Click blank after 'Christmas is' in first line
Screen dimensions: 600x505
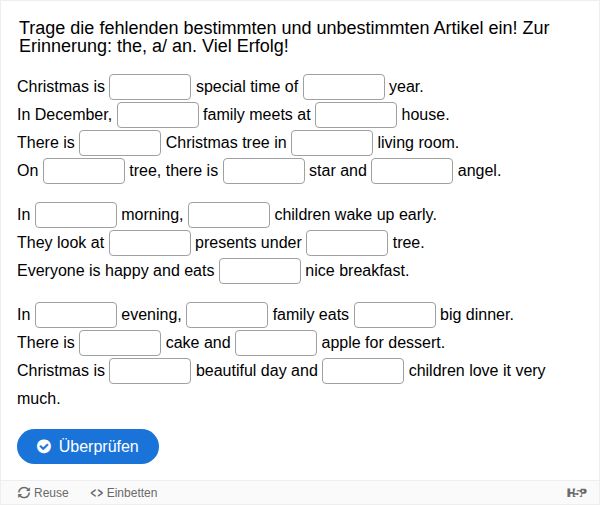click(150, 87)
